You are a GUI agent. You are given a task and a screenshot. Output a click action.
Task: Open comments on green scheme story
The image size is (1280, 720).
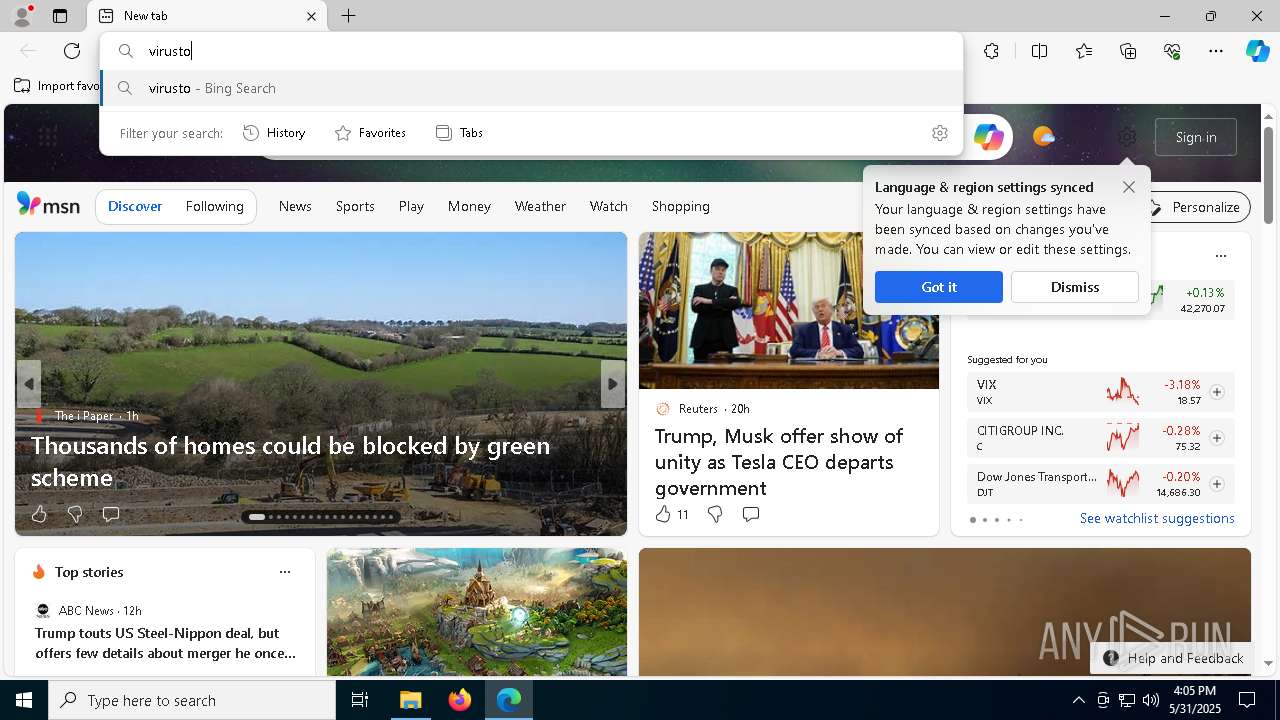111,514
